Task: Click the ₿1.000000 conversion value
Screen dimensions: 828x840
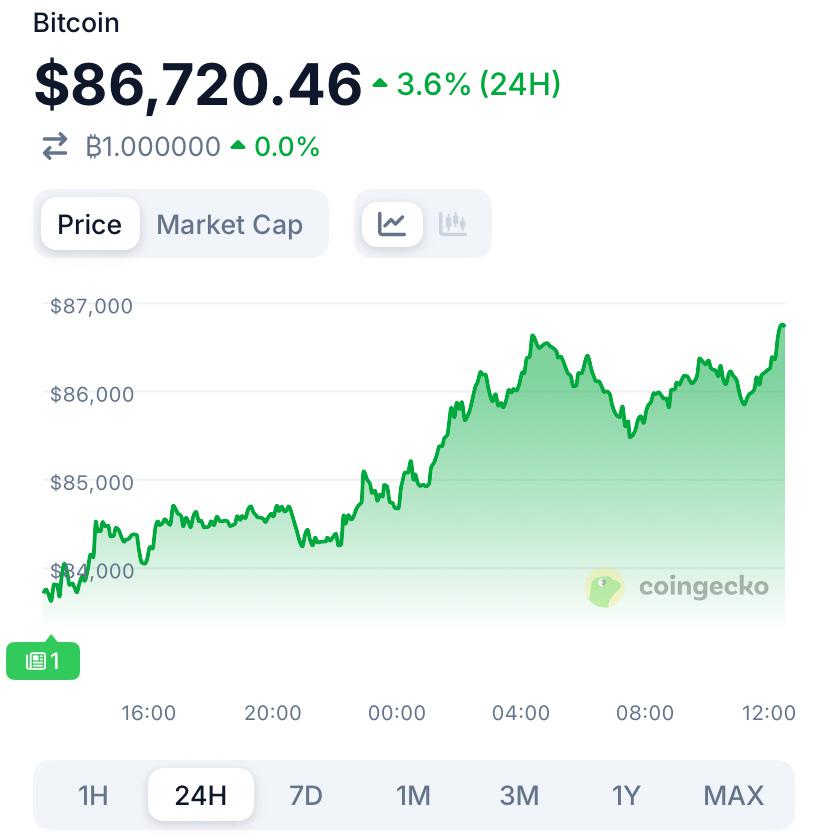Action: [x=153, y=148]
